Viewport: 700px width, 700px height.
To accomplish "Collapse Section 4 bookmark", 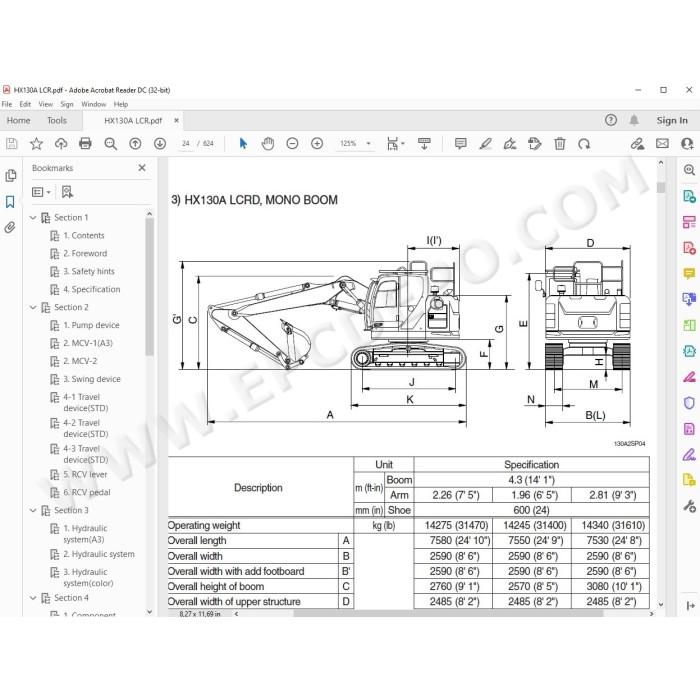I will tap(33, 598).
